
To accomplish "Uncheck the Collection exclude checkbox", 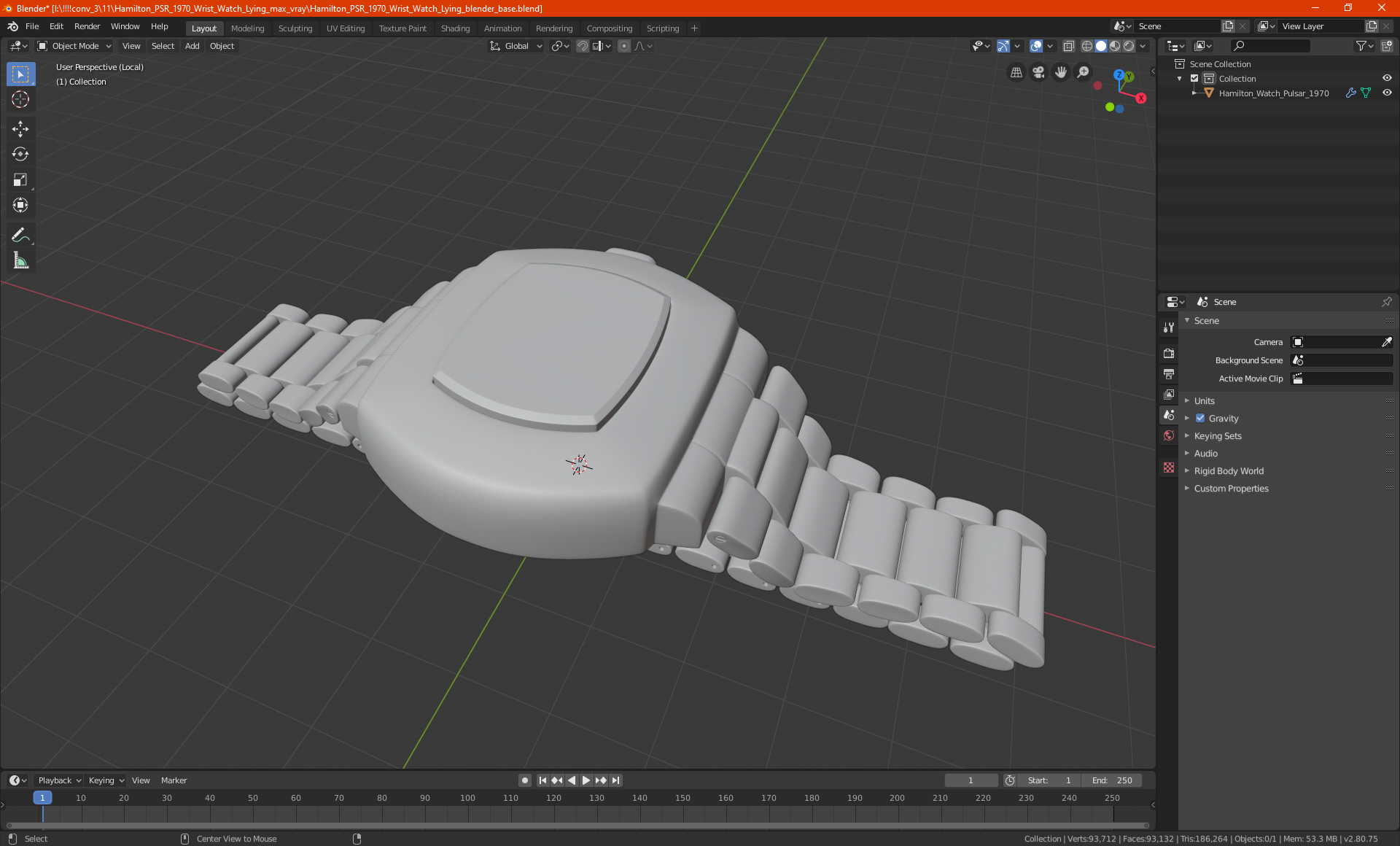I will [x=1194, y=79].
